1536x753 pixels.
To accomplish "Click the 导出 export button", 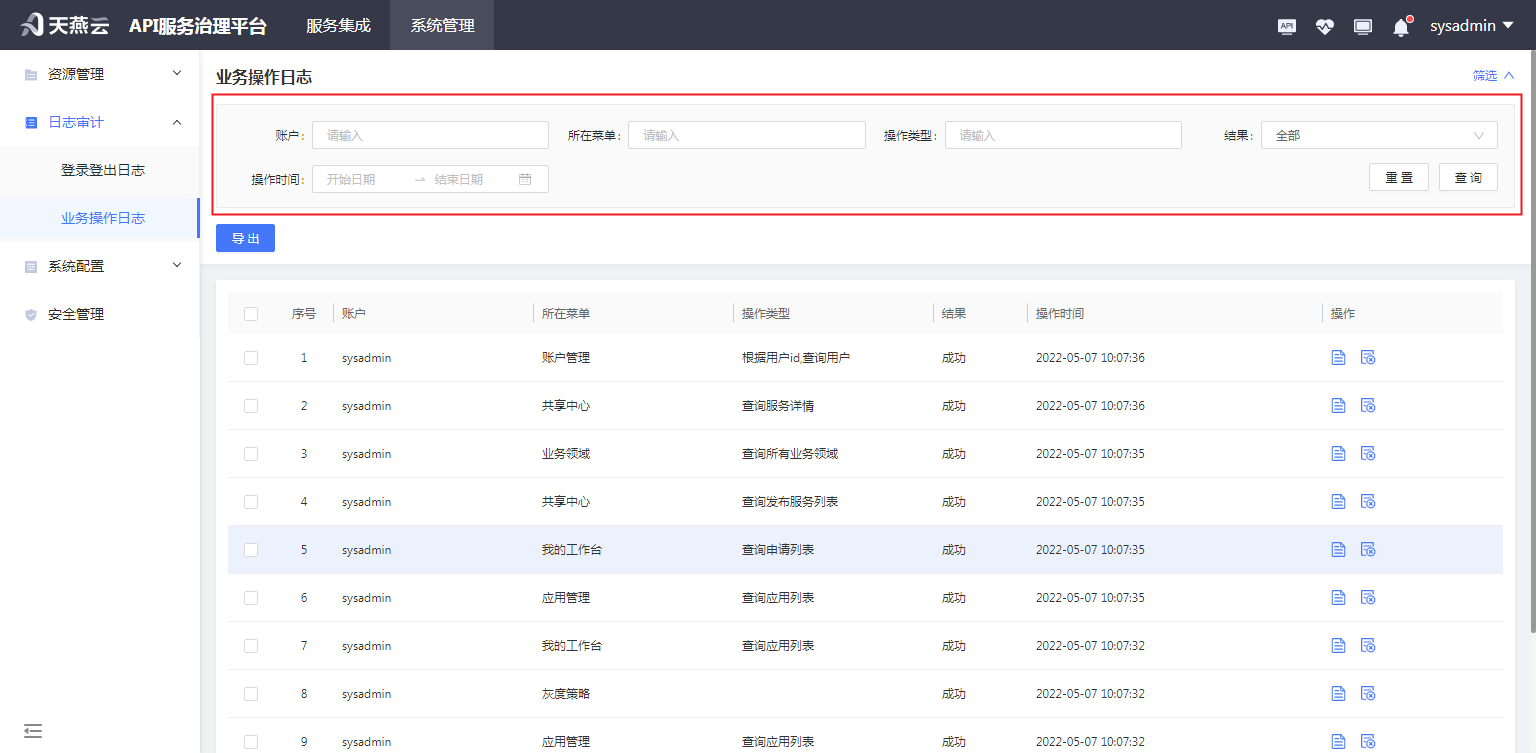I will [244, 238].
